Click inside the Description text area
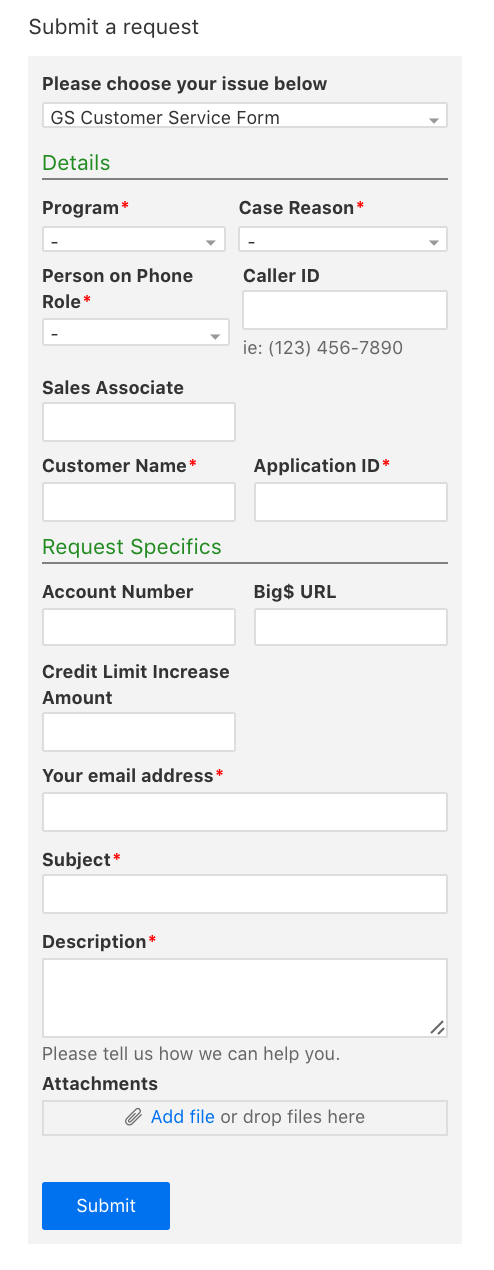Screen dimensions: 494x1270 pos(245,998)
